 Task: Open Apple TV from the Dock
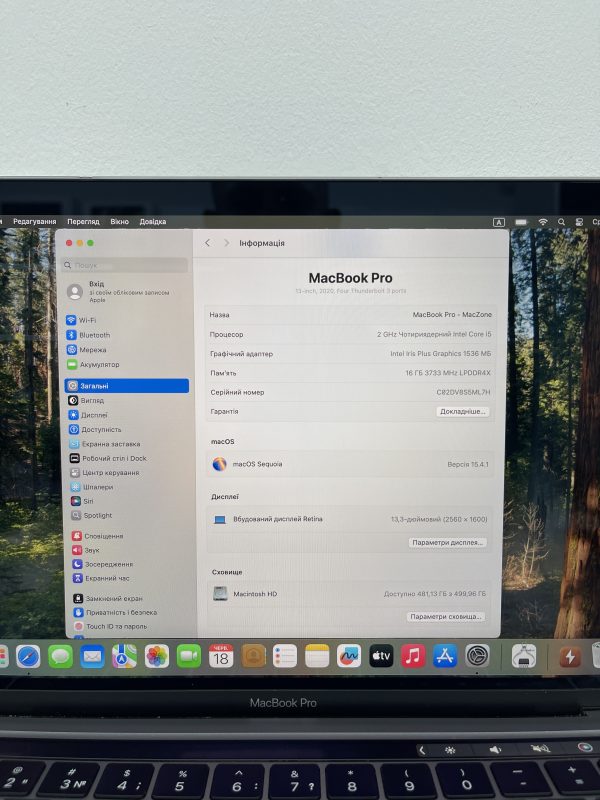[381, 656]
